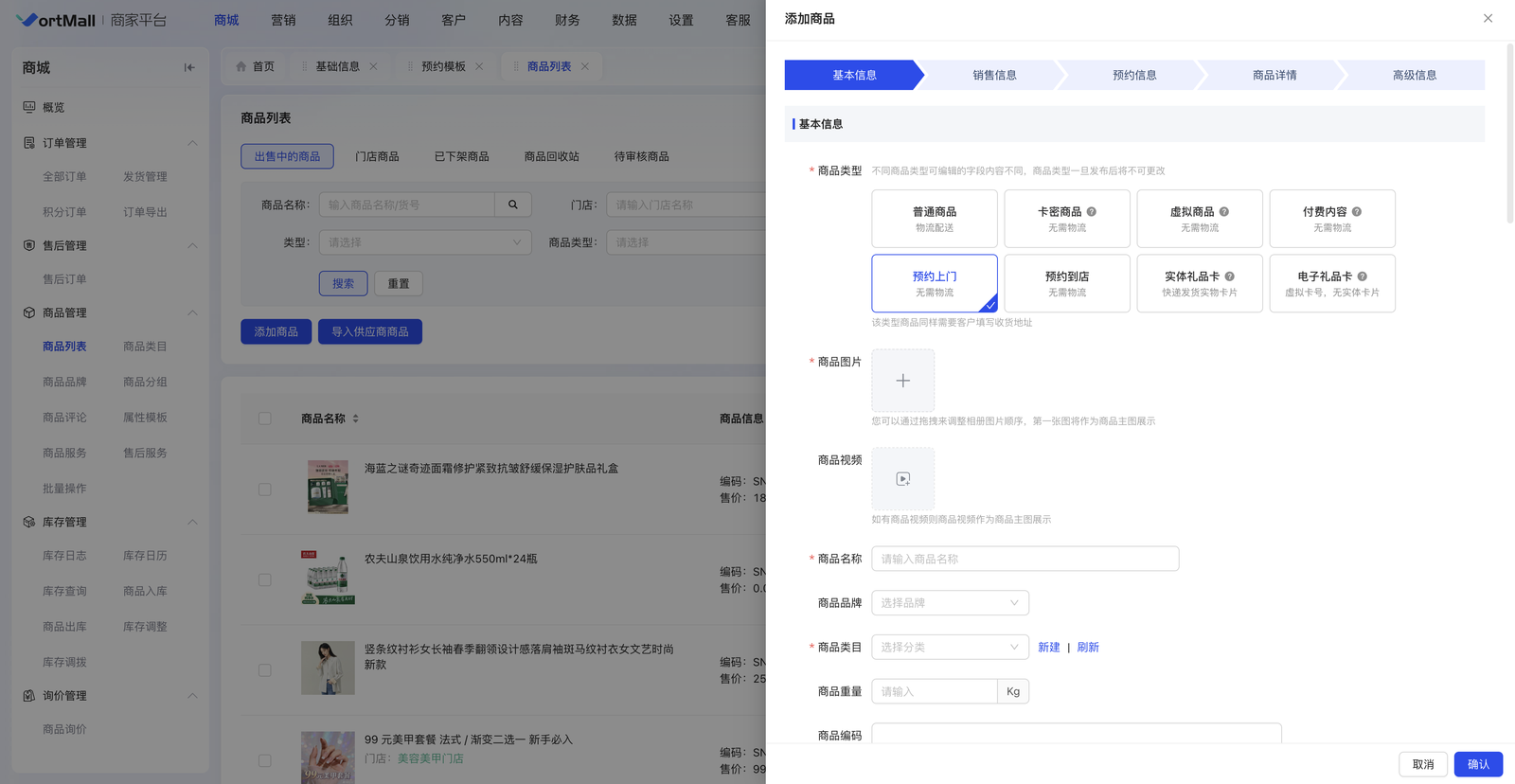Click the product video upload icon
Screen dimensions: 1515x784
pyautogui.click(x=902, y=479)
